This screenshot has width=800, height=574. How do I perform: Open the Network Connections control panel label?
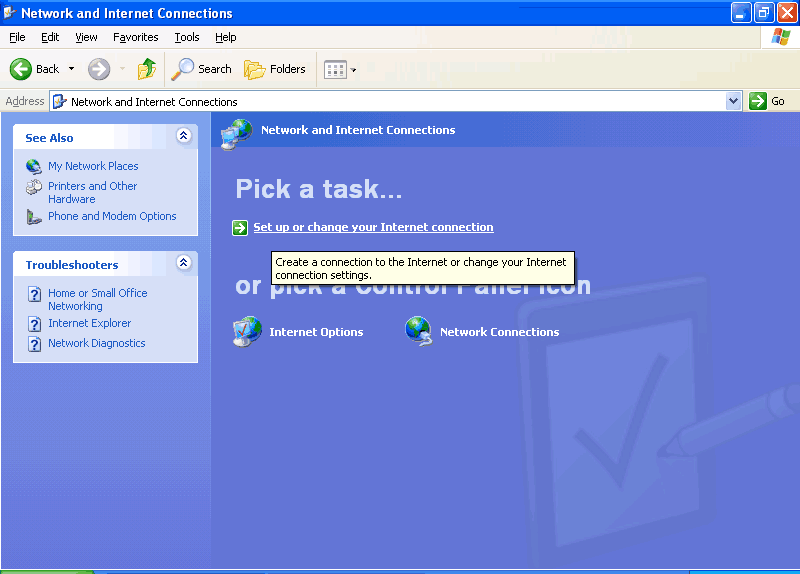coord(499,332)
